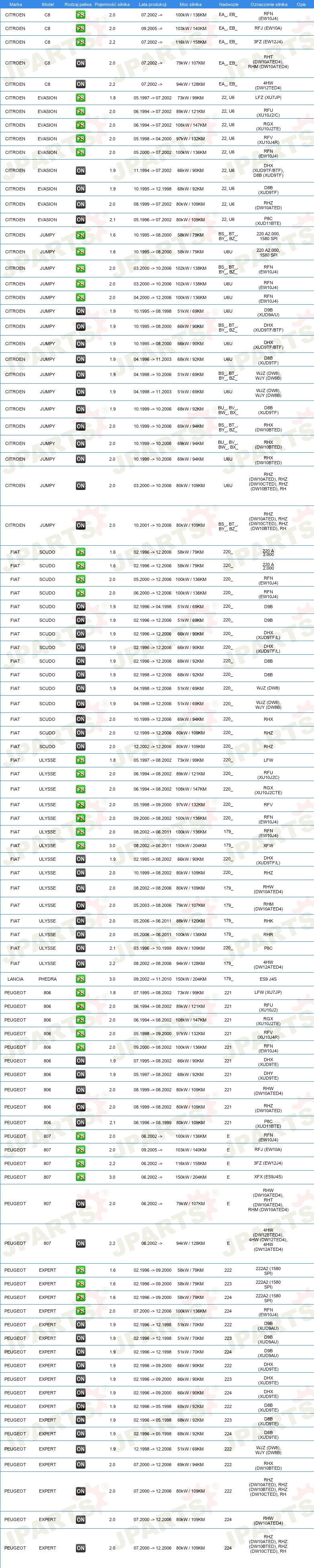Click diesel icon in Peugeot Expert 12.1998 WJZ row
The image size is (314, 1568).
(80, 1449)
